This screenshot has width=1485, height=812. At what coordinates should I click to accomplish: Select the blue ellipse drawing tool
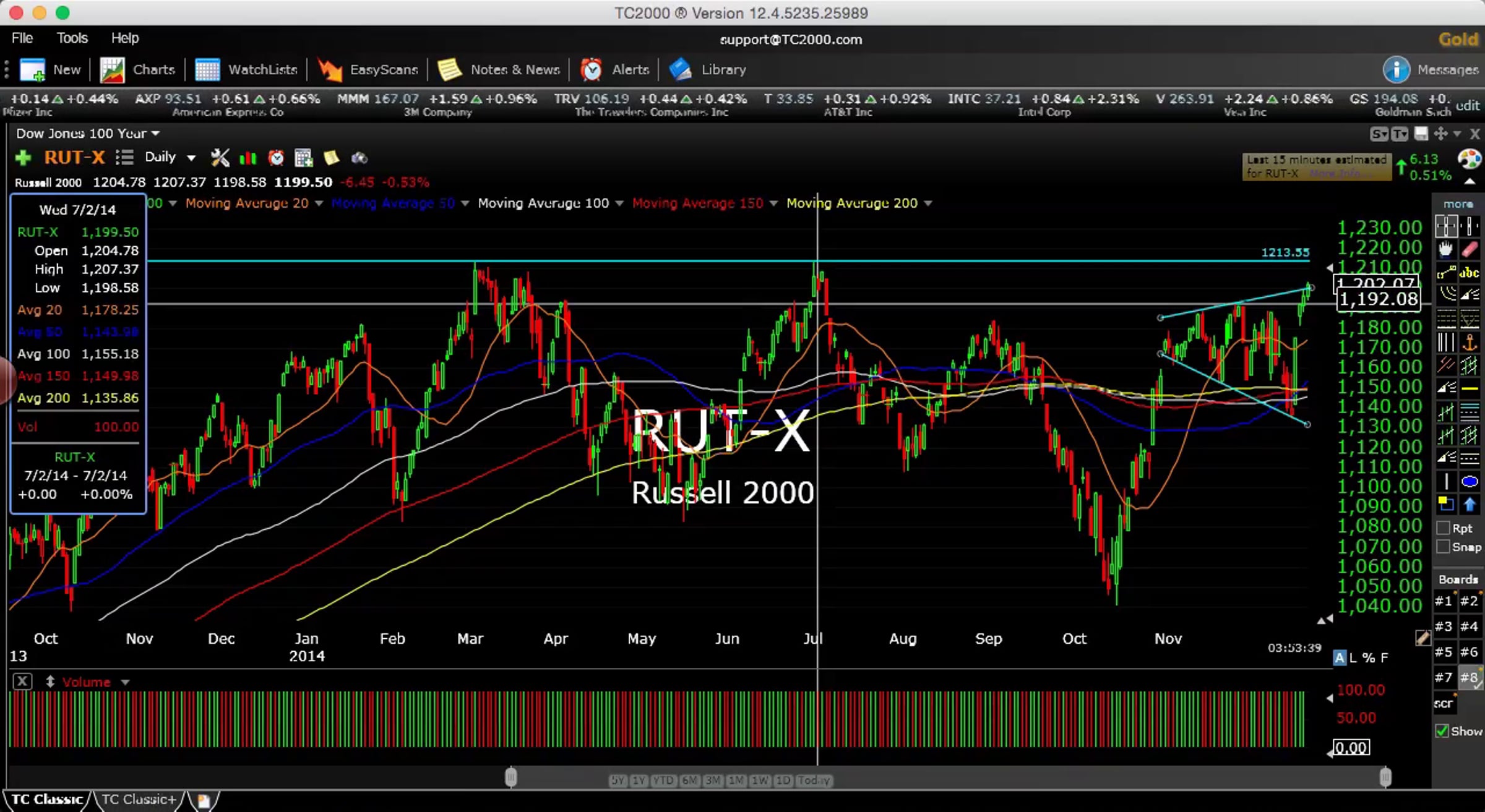point(1470,481)
